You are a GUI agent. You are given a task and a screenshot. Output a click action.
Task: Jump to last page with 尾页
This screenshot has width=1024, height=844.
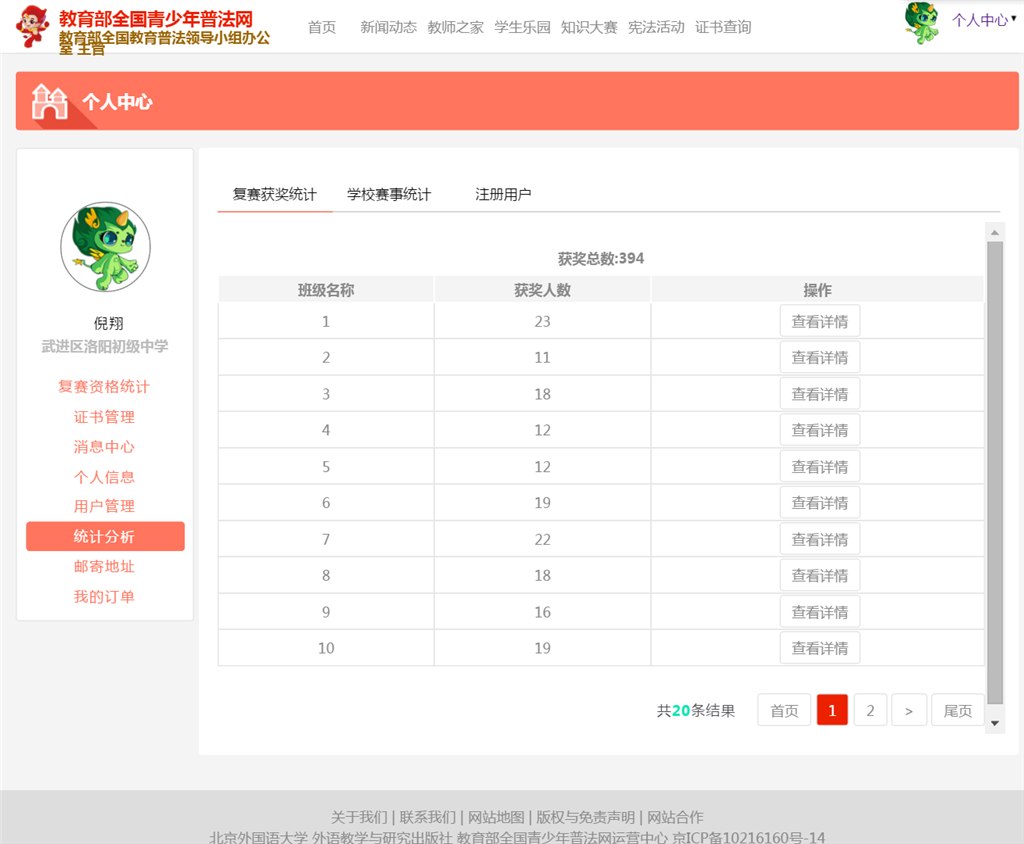pos(957,711)
